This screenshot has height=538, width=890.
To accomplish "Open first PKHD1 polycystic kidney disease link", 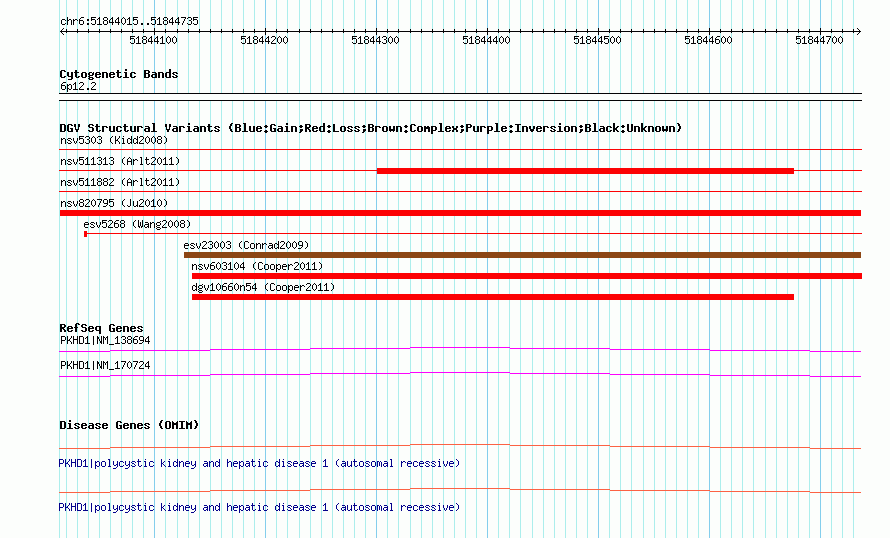I will 259,464.
